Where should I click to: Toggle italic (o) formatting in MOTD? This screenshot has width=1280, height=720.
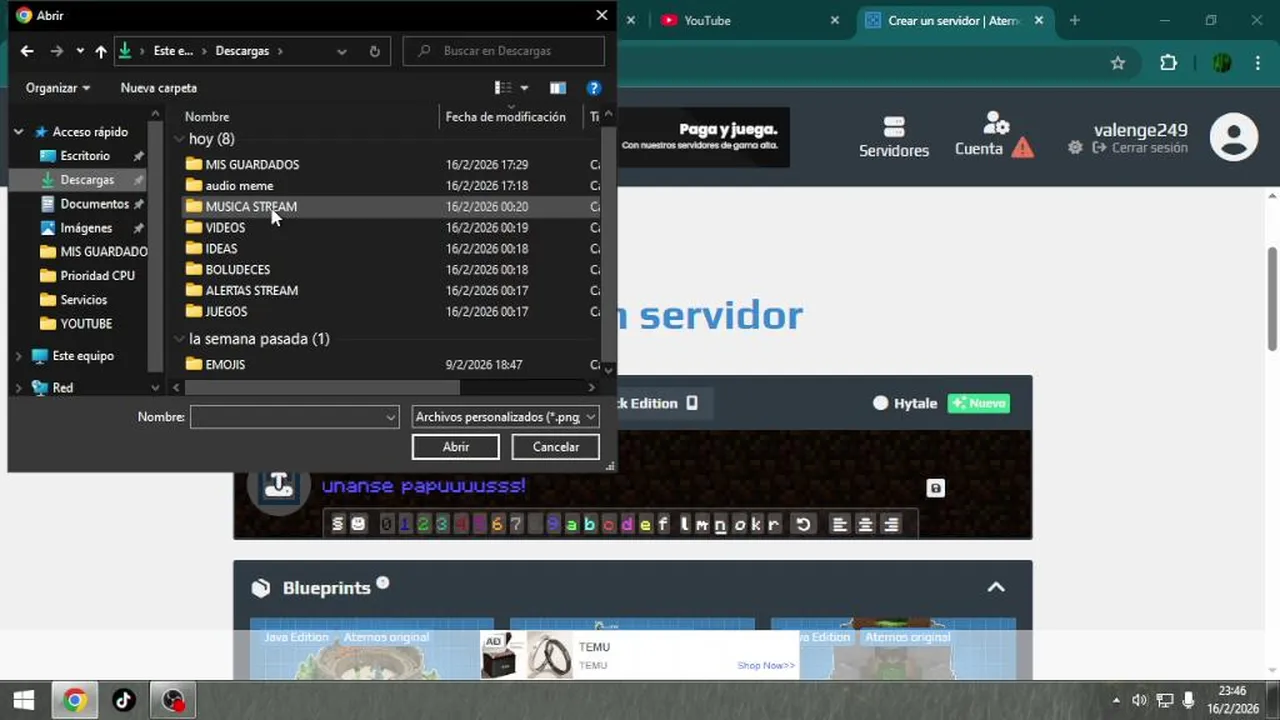(x=739, y=524)
